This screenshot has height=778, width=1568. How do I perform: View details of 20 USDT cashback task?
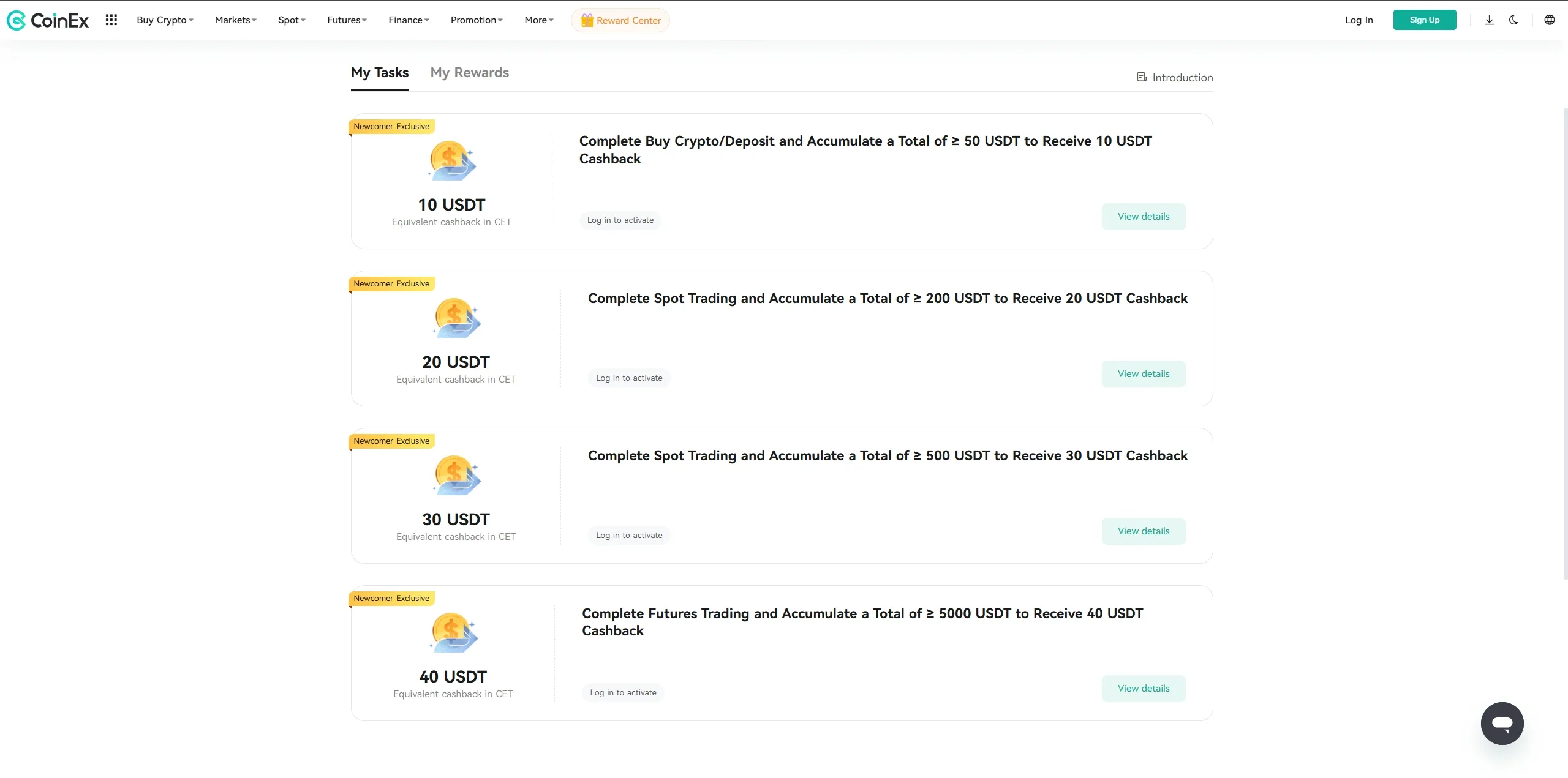coord(1144,374)
